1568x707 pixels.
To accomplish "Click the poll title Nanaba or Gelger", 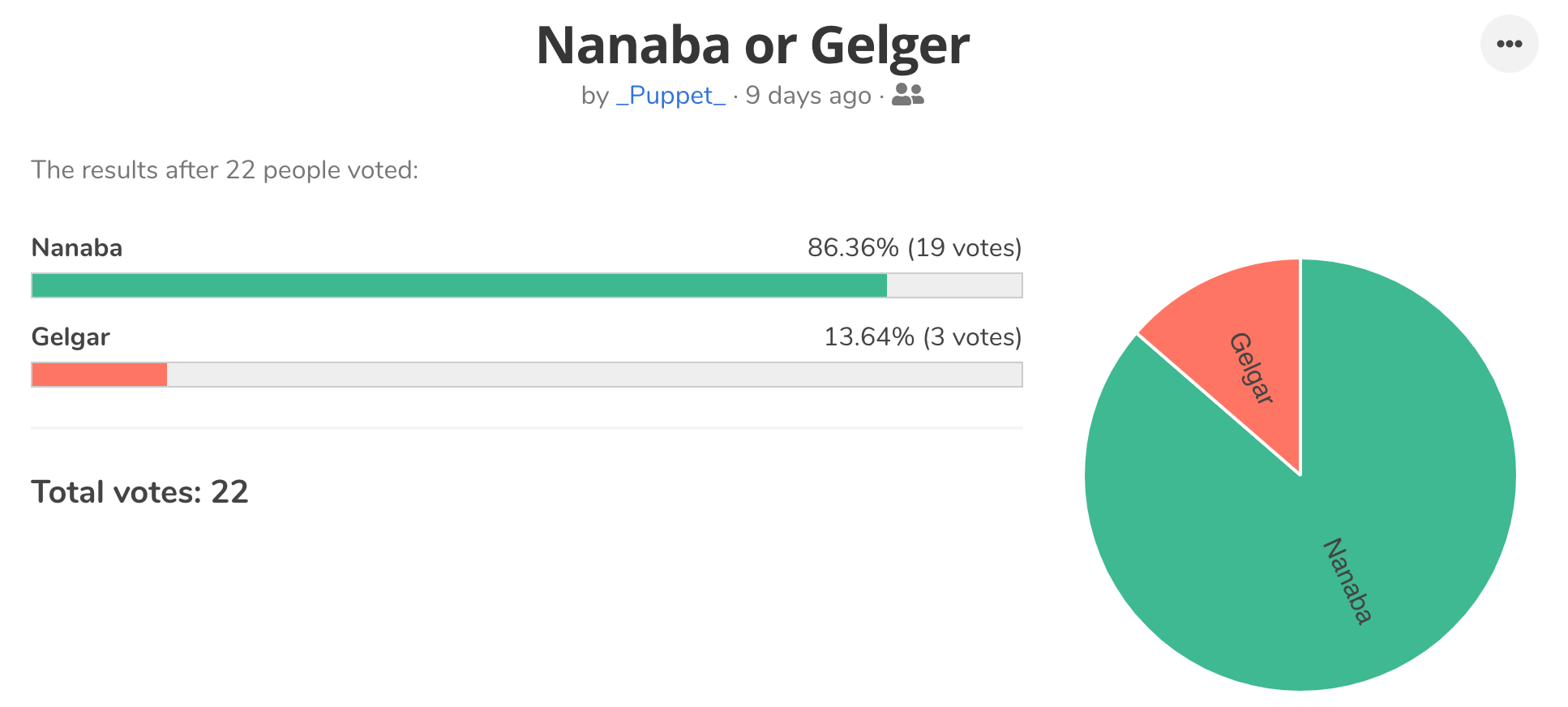I will pos(752,45).
